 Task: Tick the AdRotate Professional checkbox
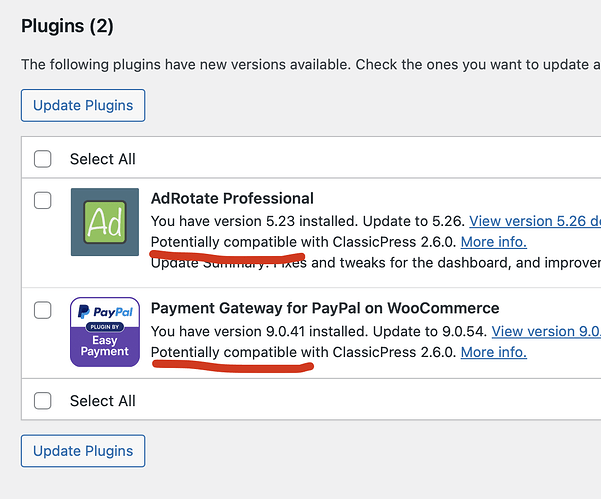click(43, 200)
